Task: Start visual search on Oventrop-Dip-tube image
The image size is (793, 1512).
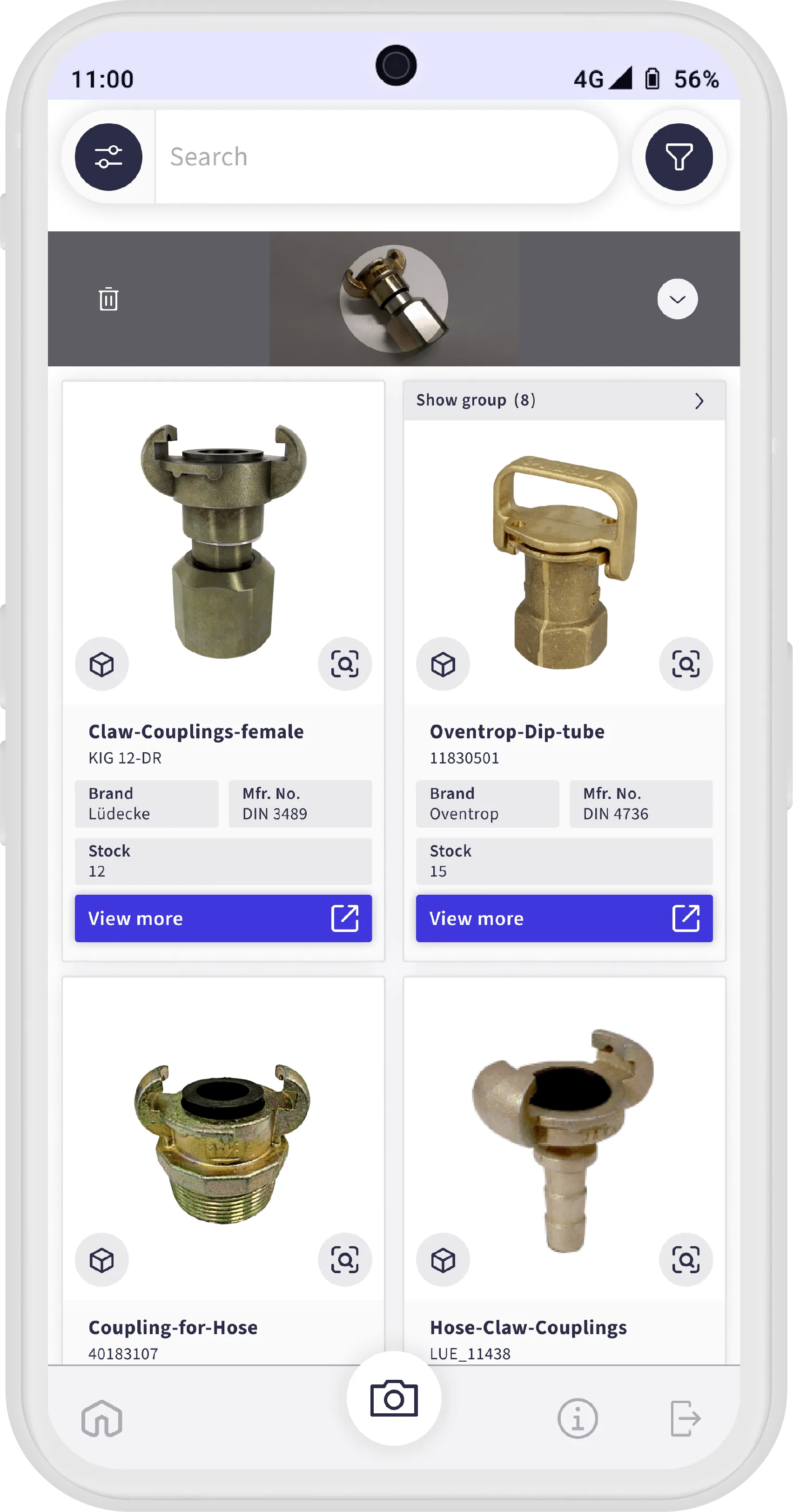Action: 685,664
